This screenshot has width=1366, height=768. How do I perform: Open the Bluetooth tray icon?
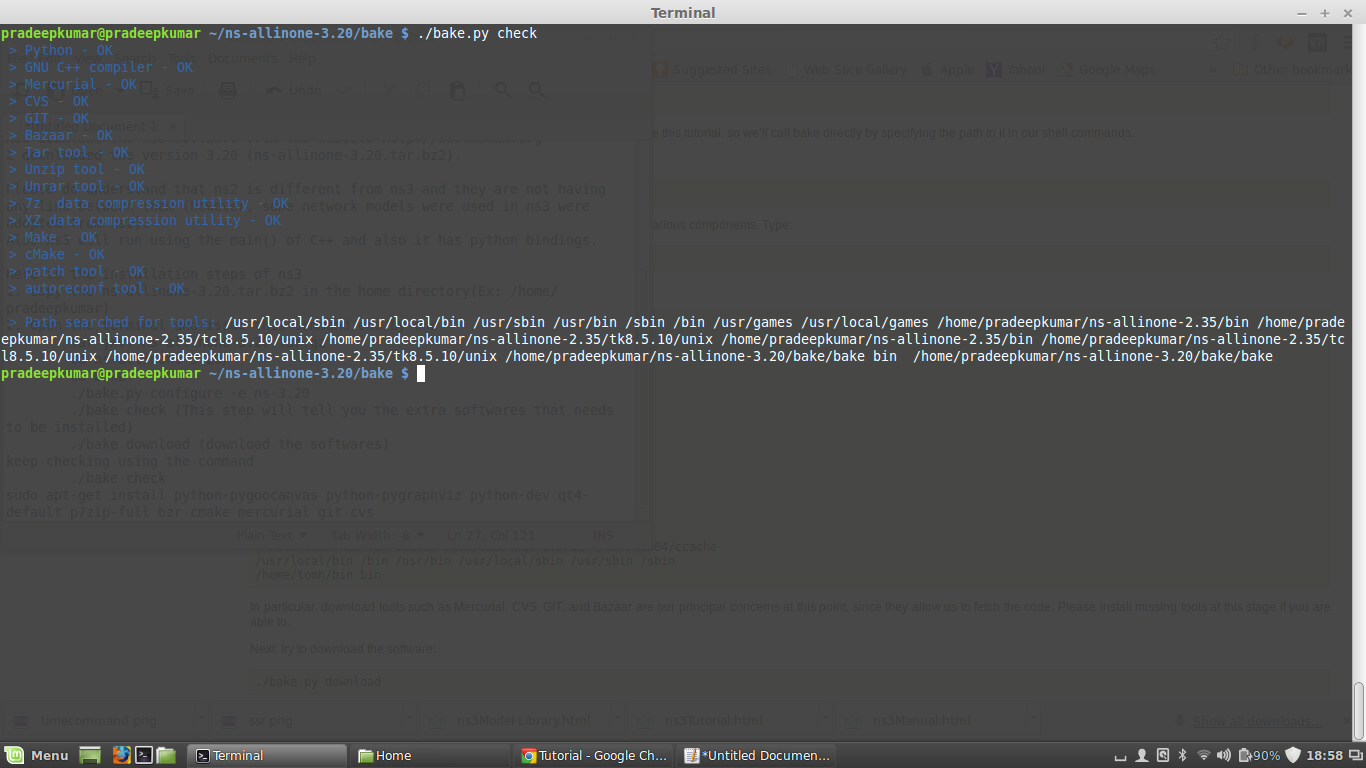tap(1182, 755)
